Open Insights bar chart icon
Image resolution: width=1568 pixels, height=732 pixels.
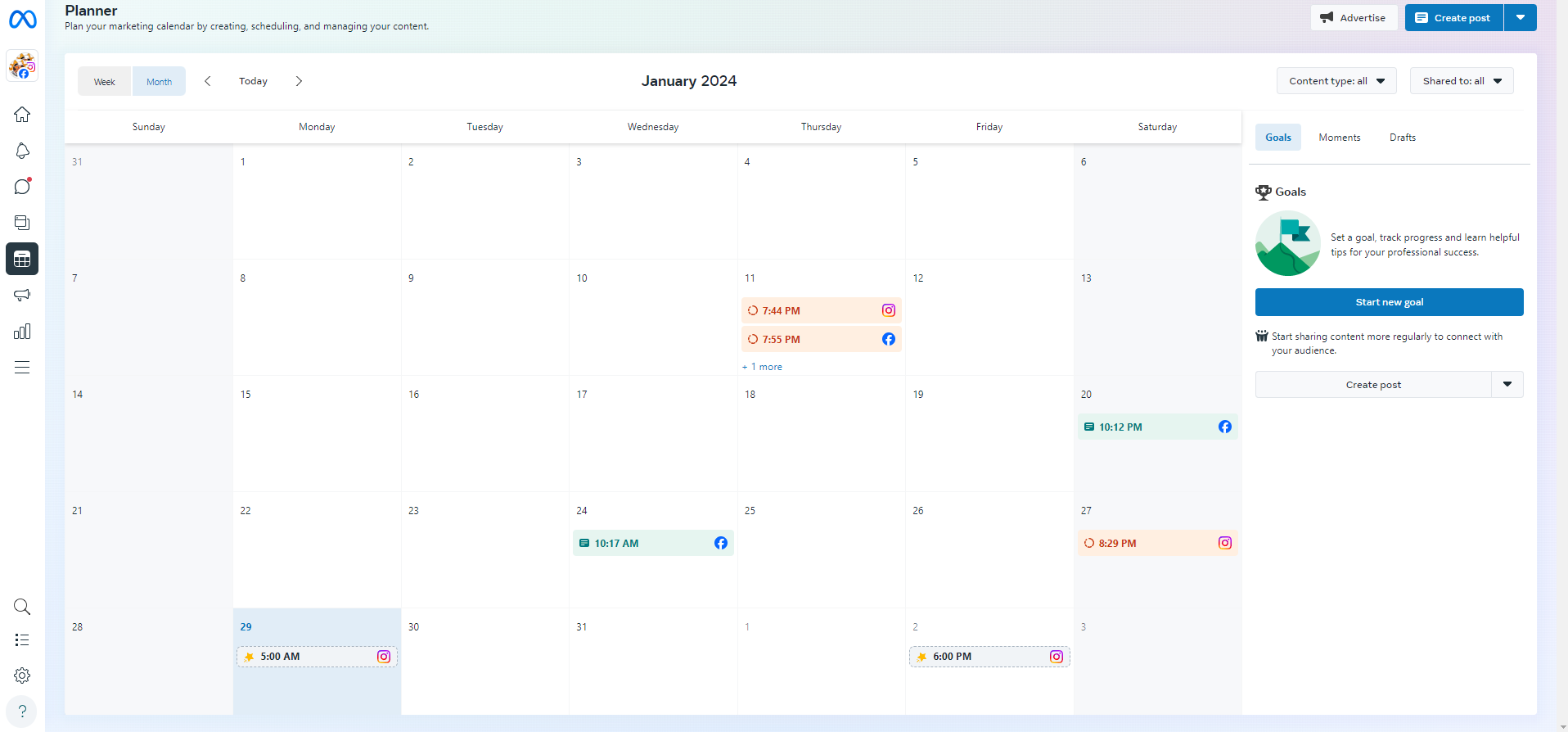click(x=22, y=331)
